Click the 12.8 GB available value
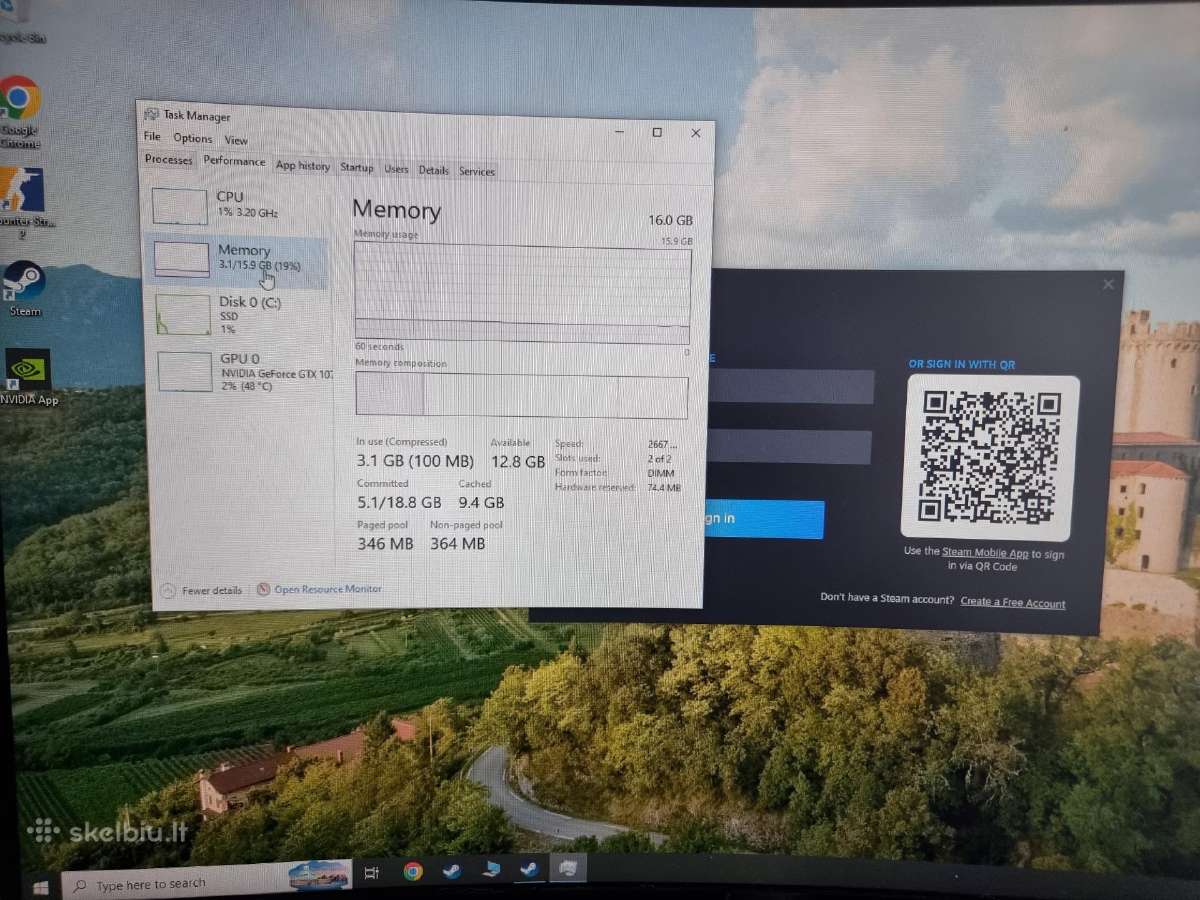Viewport: 1200px width, 900px height. 518,462
